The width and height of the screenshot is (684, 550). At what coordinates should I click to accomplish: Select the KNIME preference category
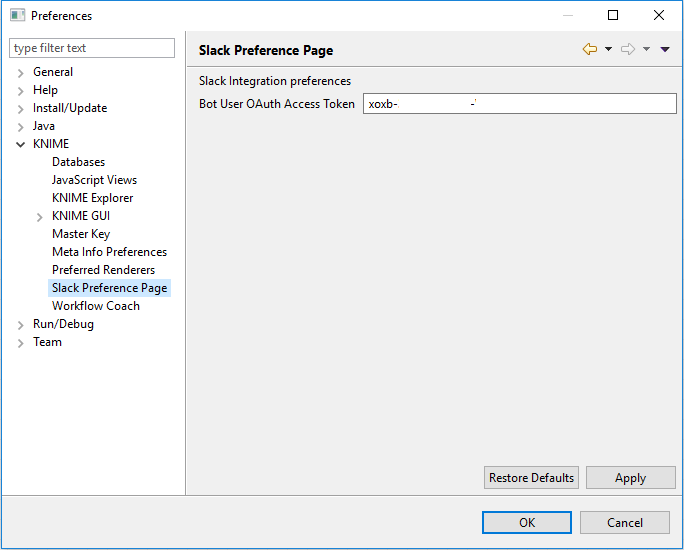(51, 144)
